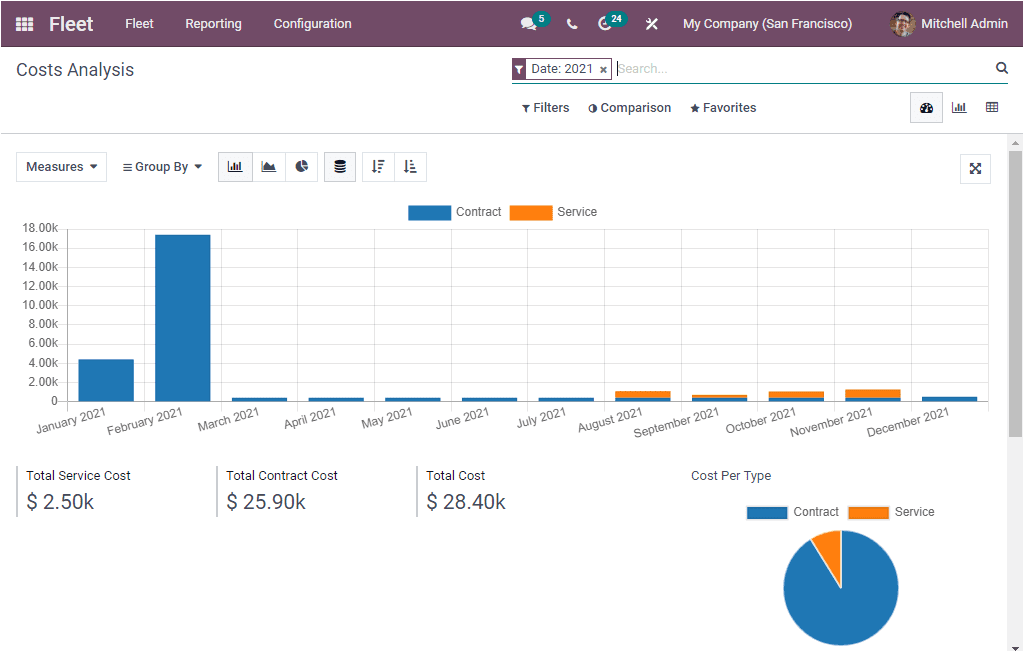Expand the Group By options
The height and width of the screenshot is (652, 1024).
(x=162, y=166)
